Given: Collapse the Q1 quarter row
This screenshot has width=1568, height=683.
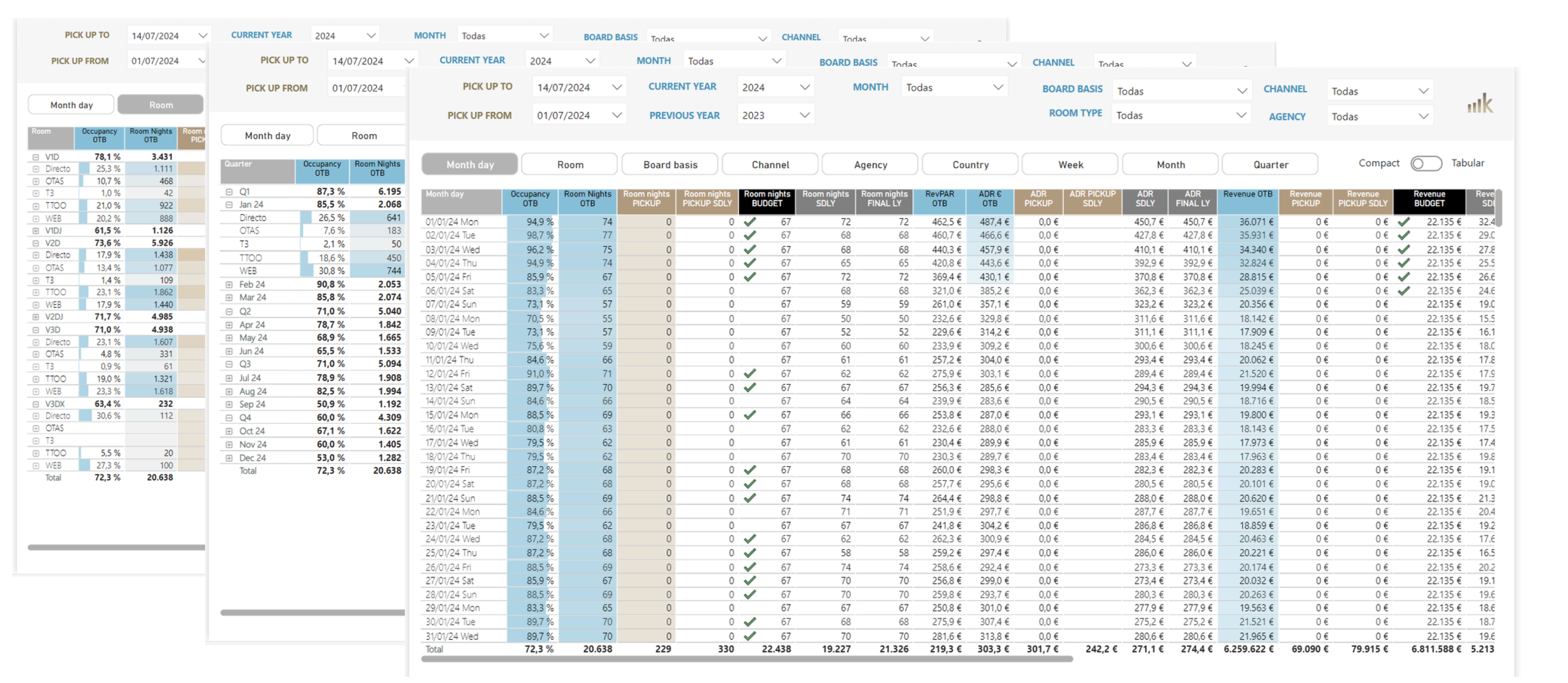Looking at the screenshot, I should [229, 192].
